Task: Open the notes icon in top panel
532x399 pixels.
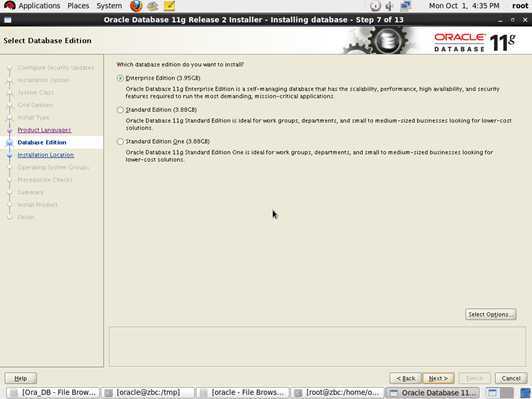Action: pos(169,6)
